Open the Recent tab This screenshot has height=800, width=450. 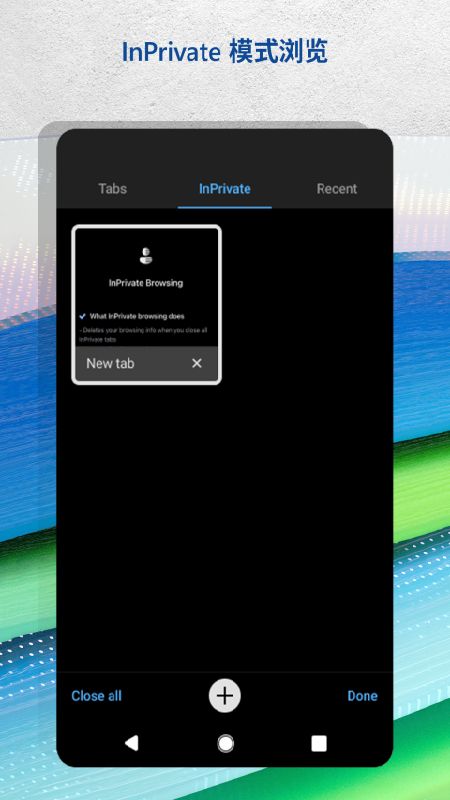pyautogui.click(x=337, y=189)
